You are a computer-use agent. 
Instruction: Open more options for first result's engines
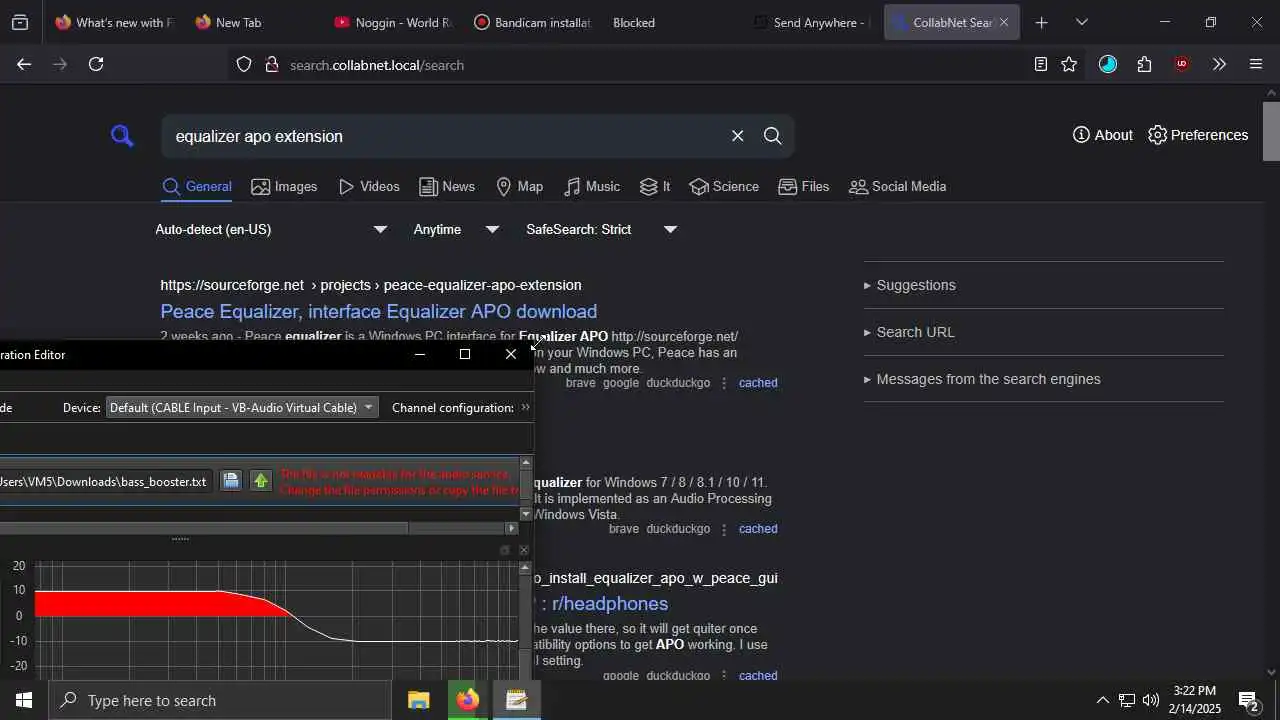(724, 383)
